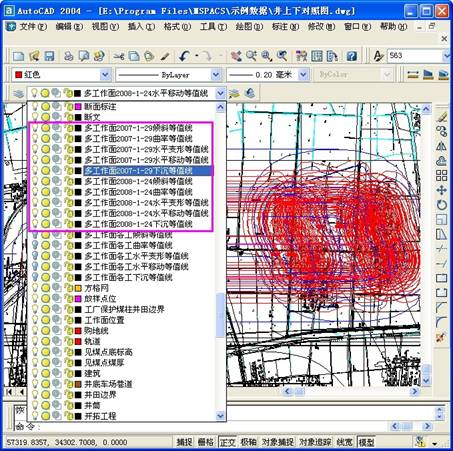Open the 视图 menu
This screenshot has width=453, height=451.
(105, 27)
